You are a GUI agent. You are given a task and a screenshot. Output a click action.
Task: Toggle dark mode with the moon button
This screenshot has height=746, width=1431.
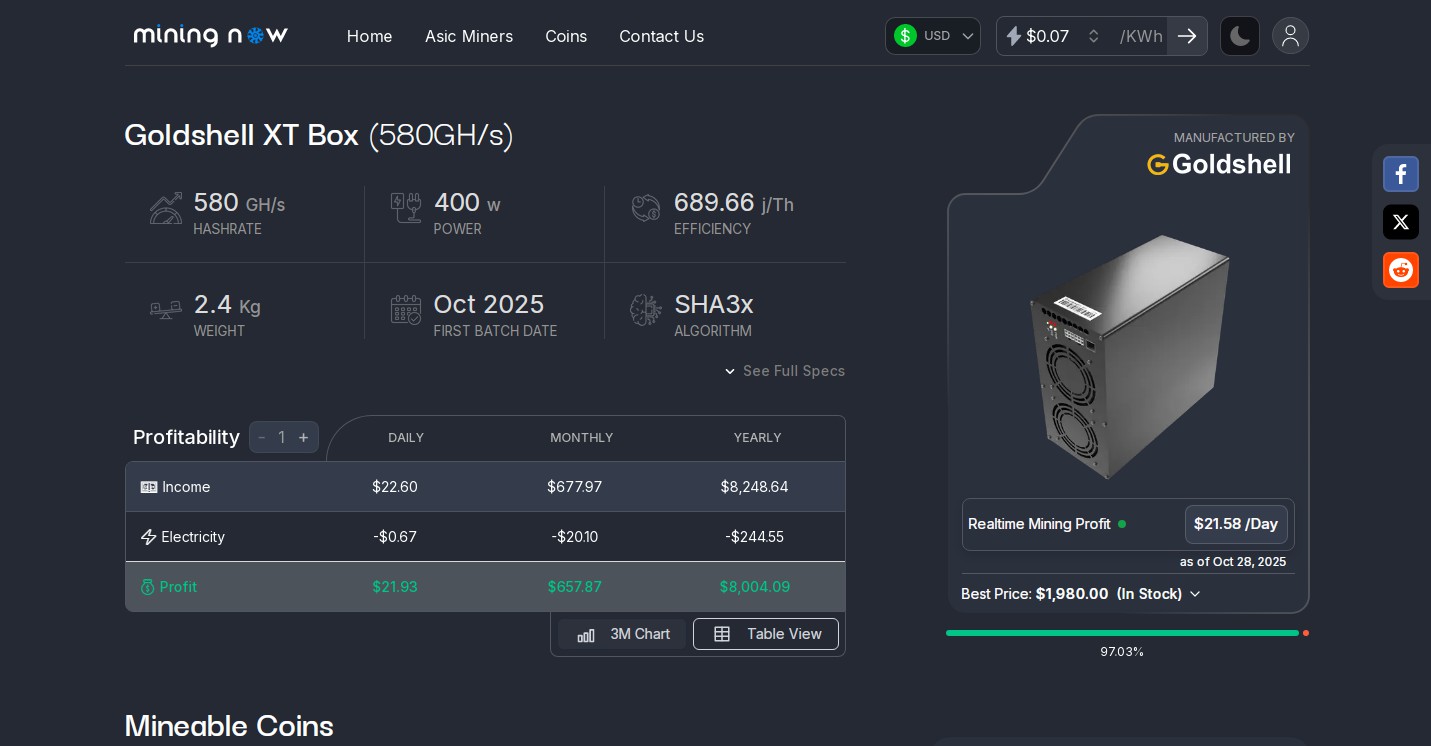1240,36
